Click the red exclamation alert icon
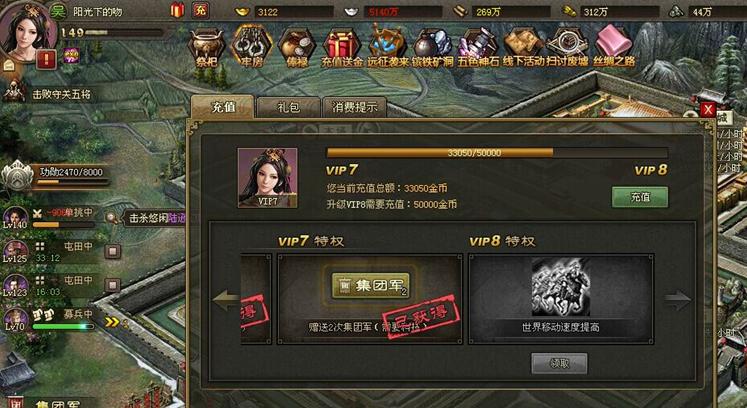747x408 pixels. click(x=47, y=60)
